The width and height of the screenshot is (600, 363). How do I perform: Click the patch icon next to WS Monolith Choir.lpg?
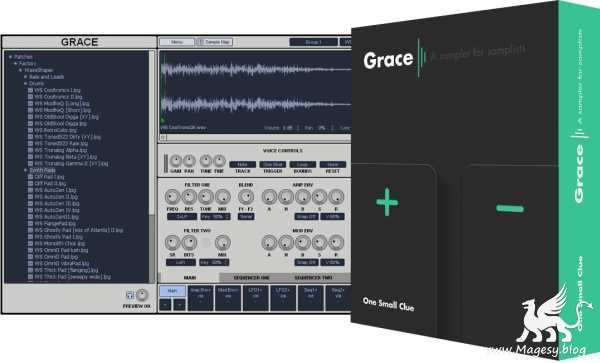[x=30, y=243]
